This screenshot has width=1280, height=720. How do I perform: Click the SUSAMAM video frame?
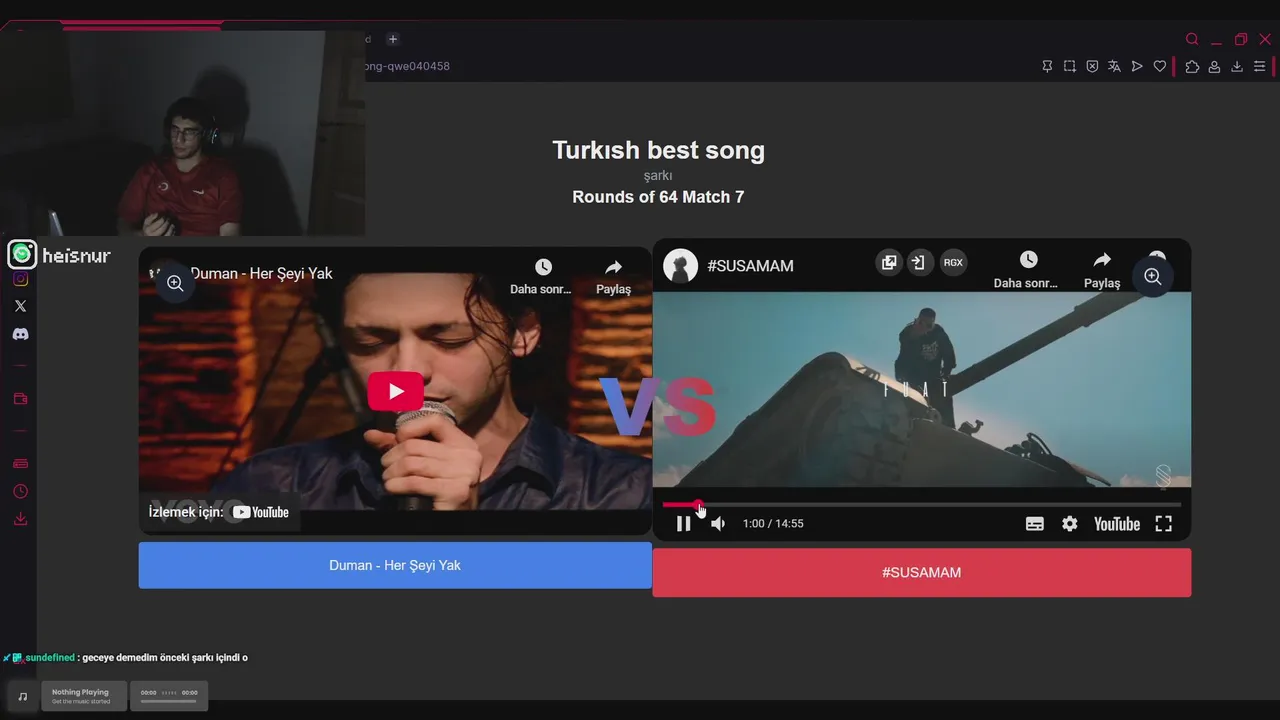(921, 390)
